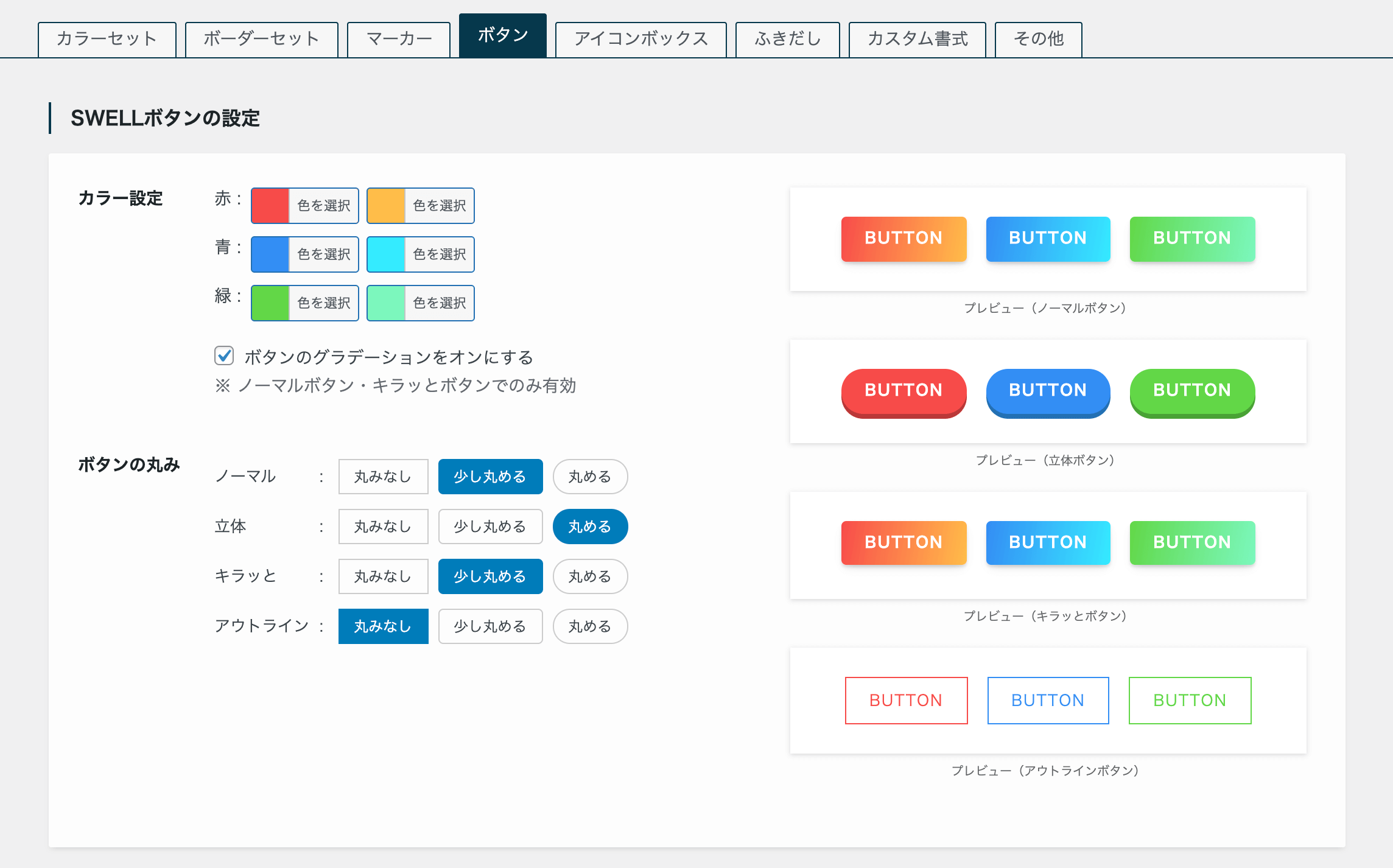
Task: Select 丸みなし for ノーマル row
Action: pyautogui.click(x=383, y=477)
